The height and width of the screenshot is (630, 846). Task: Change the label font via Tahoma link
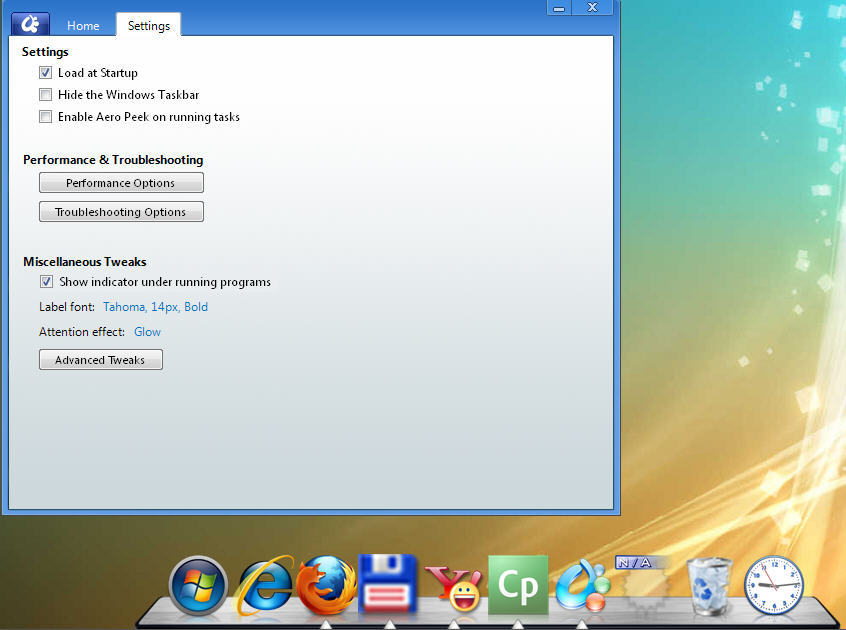click(x=155, y=307)
